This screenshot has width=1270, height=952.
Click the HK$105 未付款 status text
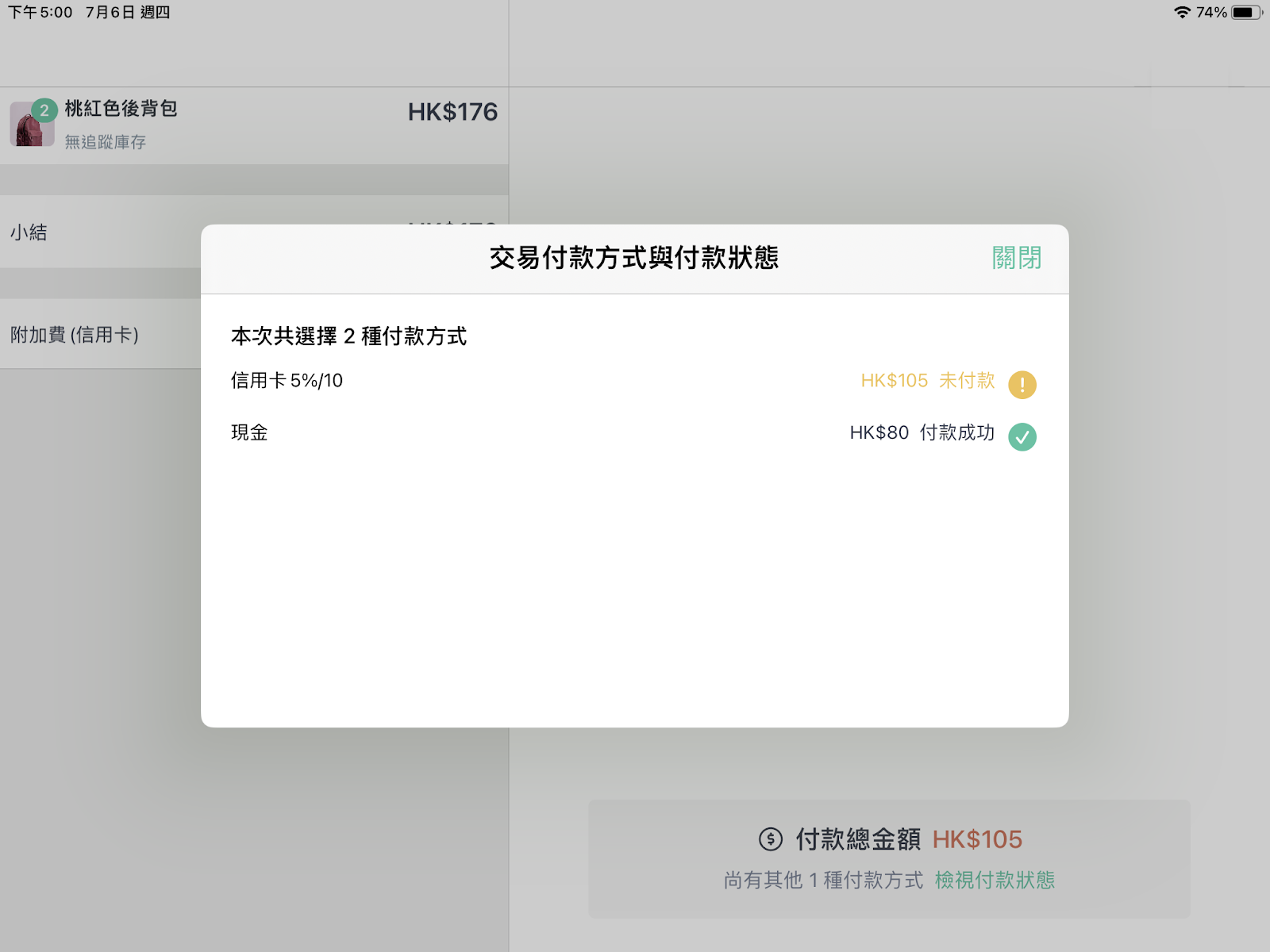928,381
